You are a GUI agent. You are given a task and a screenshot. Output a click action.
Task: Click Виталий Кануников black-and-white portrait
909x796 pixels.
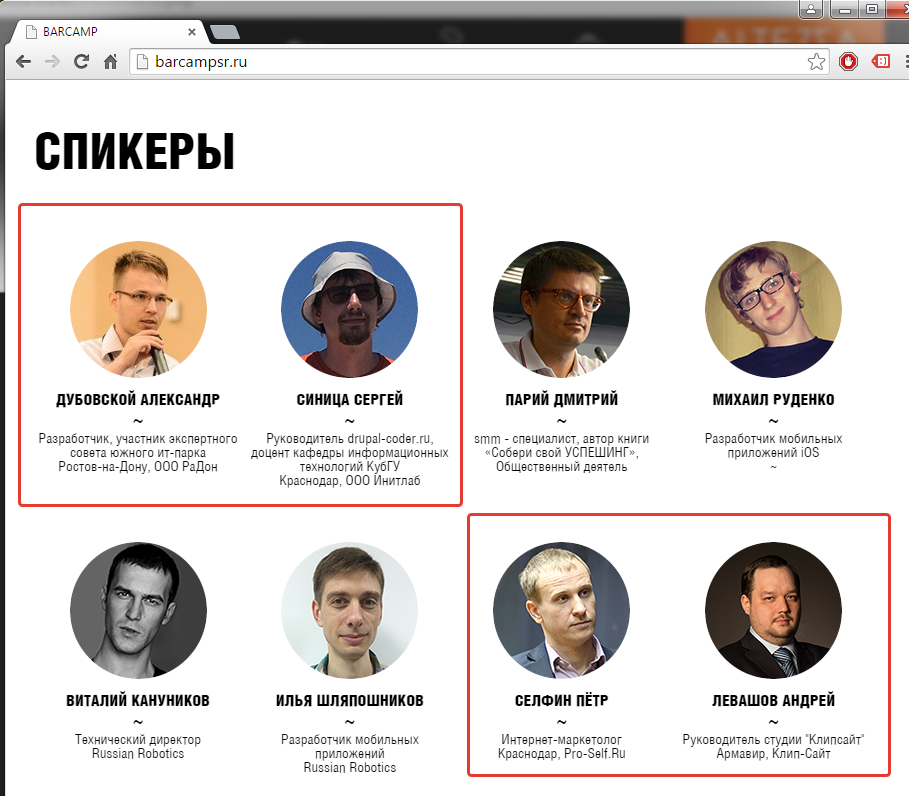(x=138, y=610)
